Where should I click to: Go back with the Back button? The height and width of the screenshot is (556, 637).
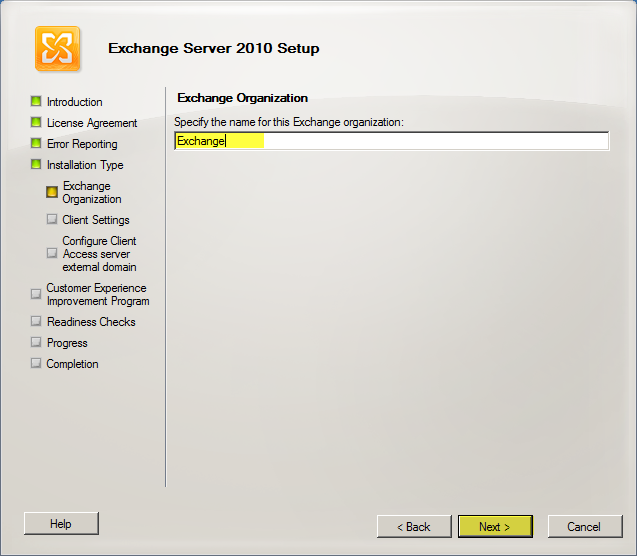pyautogui.click(x=414, y=527)
